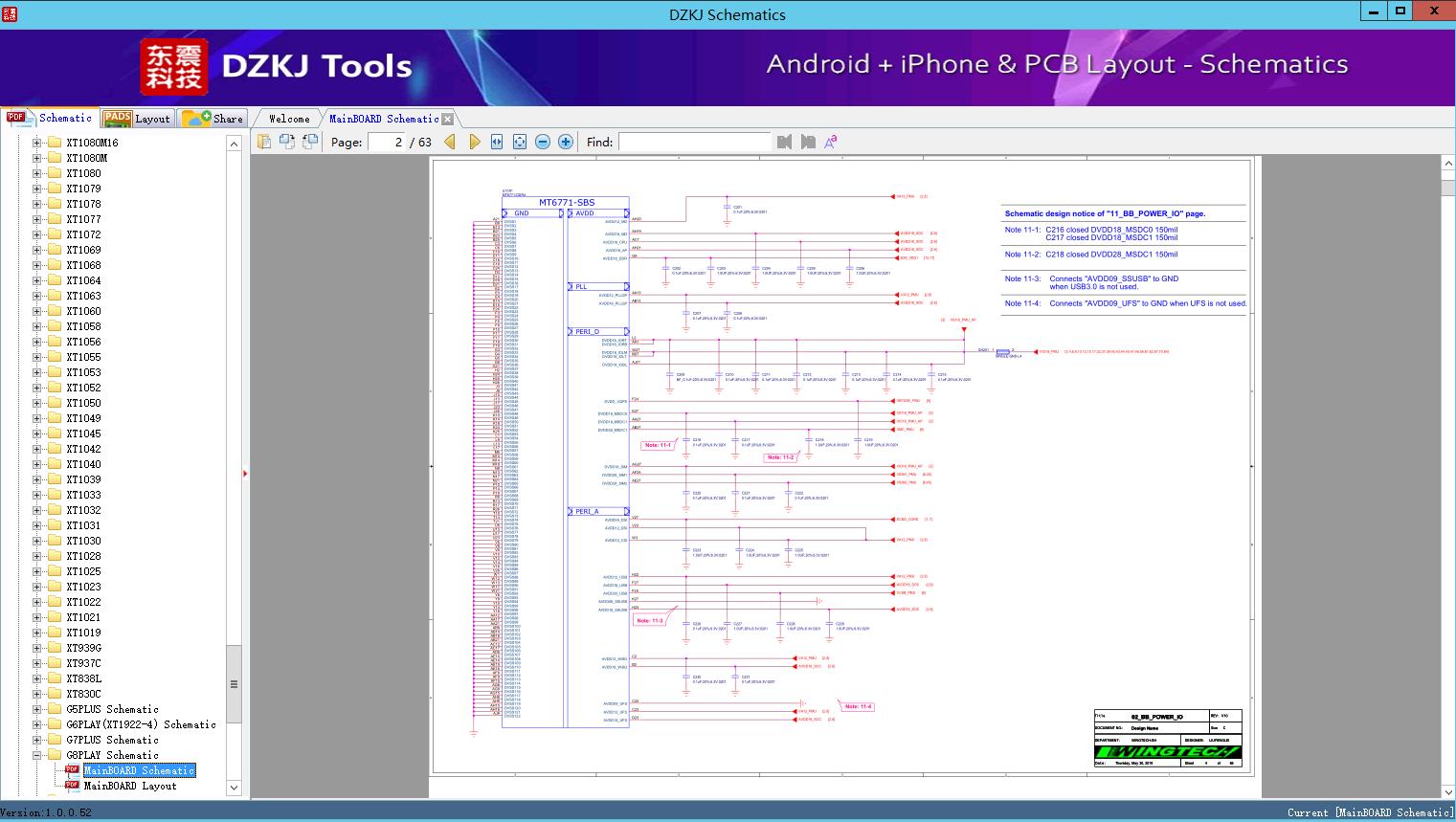
Task: Fit the whole page in view
Action: point(520,142)
